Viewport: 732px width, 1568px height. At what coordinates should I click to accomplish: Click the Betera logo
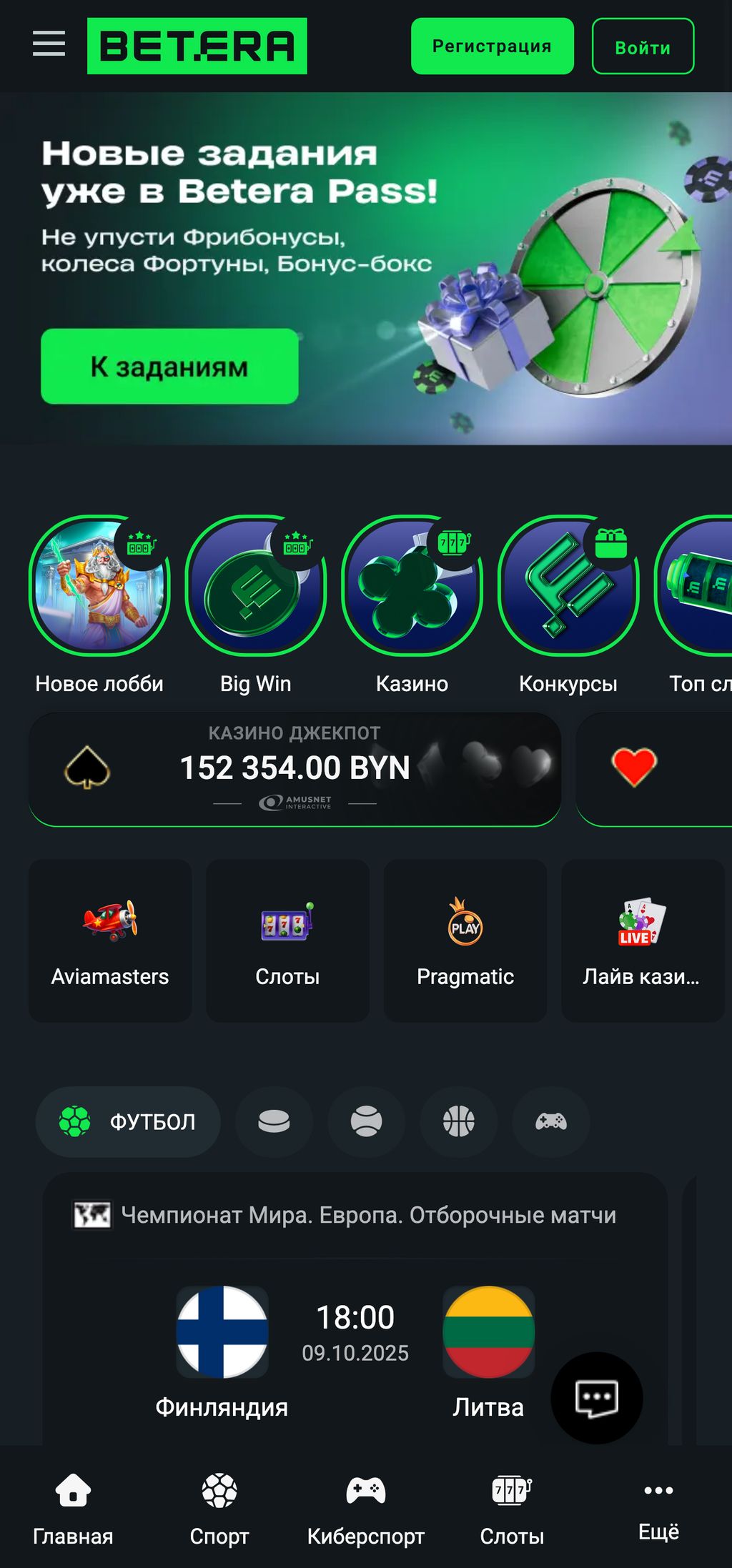pyautogui.click(x=197, y=46)
